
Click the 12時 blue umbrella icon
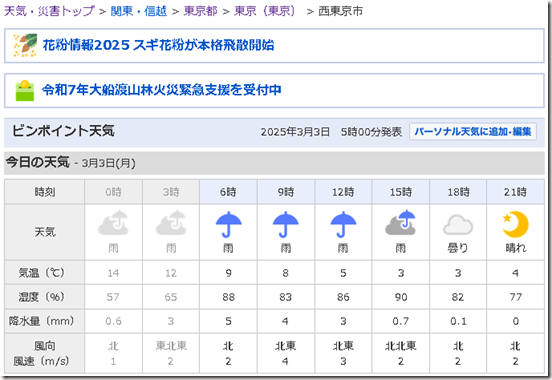[343, 224]
